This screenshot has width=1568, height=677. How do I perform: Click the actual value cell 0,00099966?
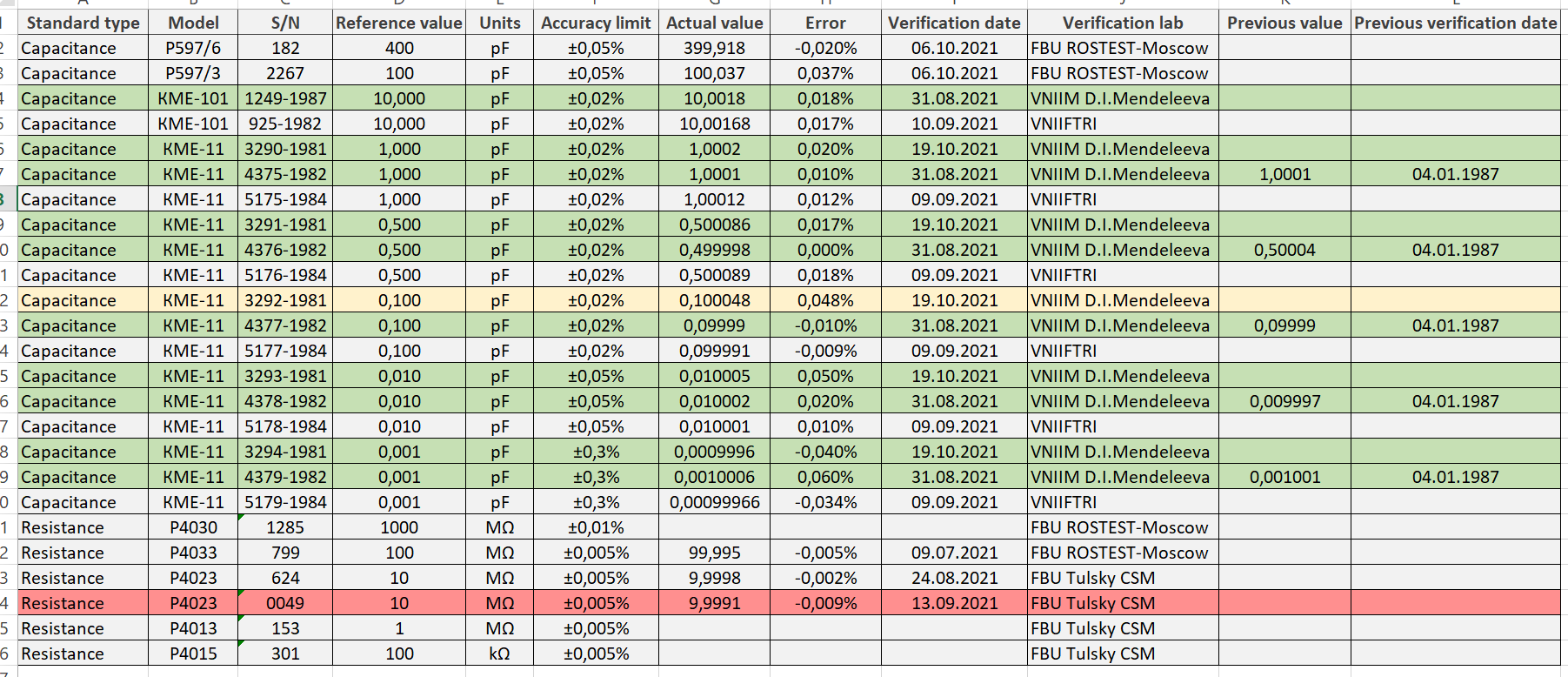tap(714, 502)
